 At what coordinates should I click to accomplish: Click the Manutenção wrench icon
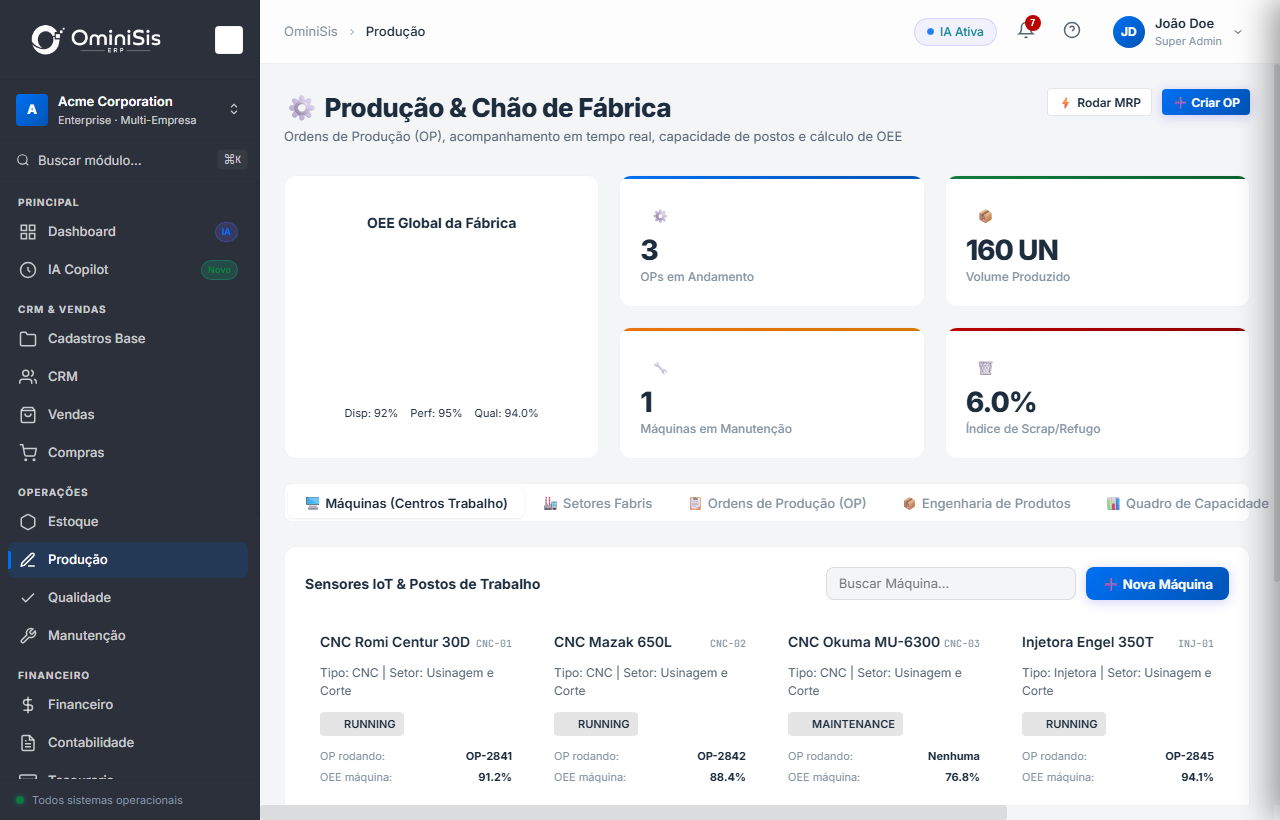click(x=28, y=636)
